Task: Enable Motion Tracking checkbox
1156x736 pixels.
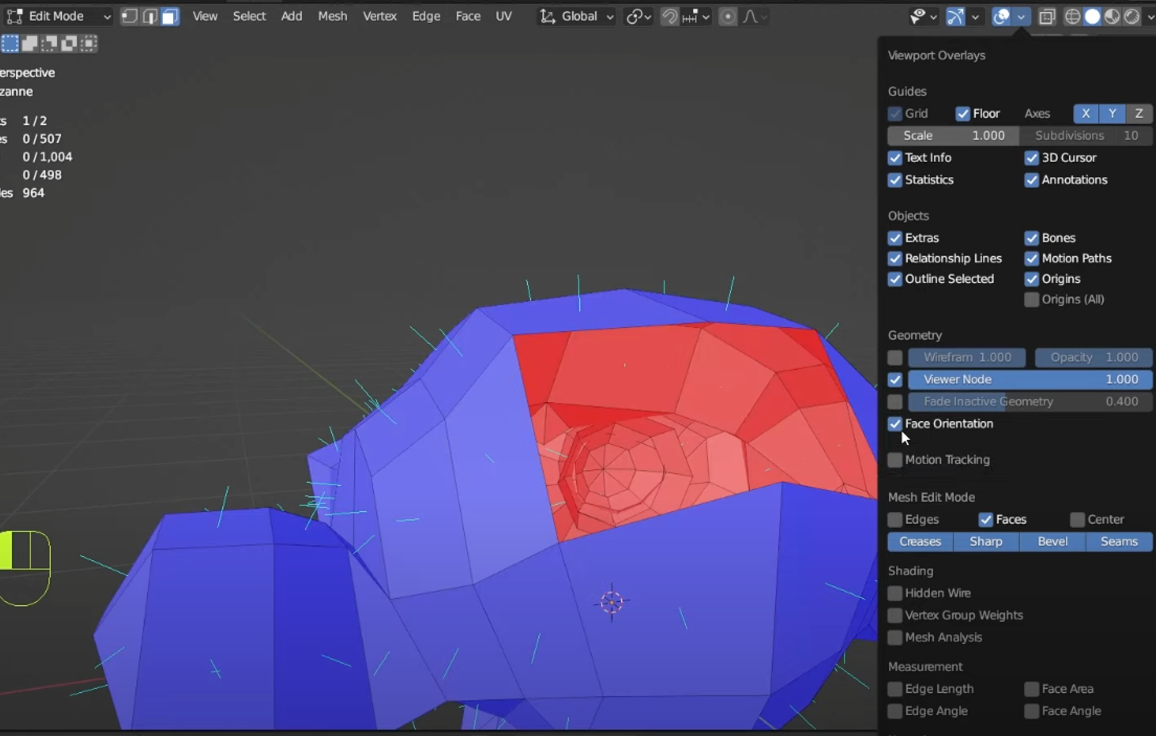Action: (x=895, y=460)
